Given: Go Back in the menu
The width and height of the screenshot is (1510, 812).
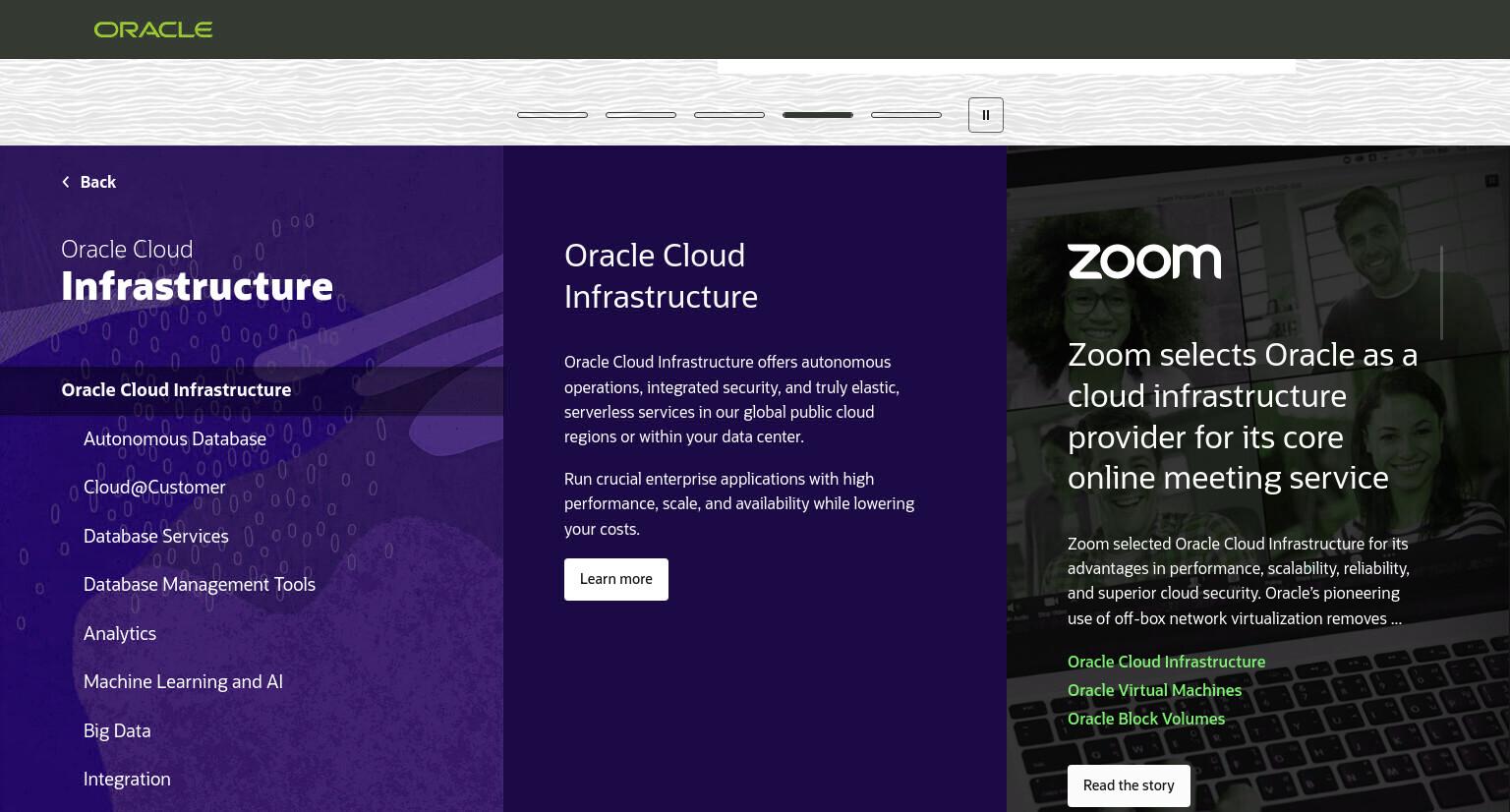Looking at the screenshot, I should click(x=88, y=182).
